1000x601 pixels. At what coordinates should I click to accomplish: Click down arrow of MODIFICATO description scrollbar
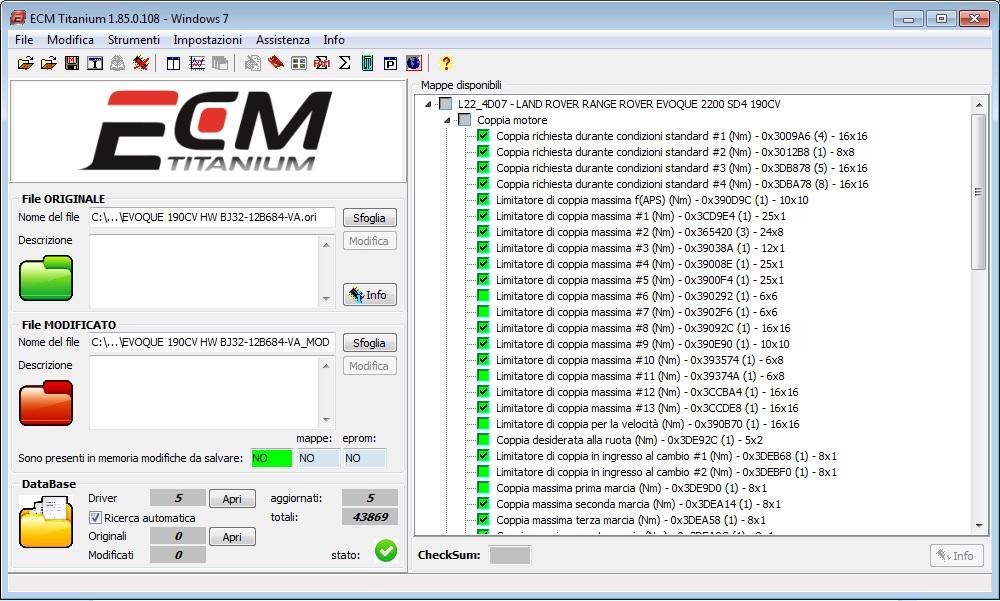(x=326, y=420)
